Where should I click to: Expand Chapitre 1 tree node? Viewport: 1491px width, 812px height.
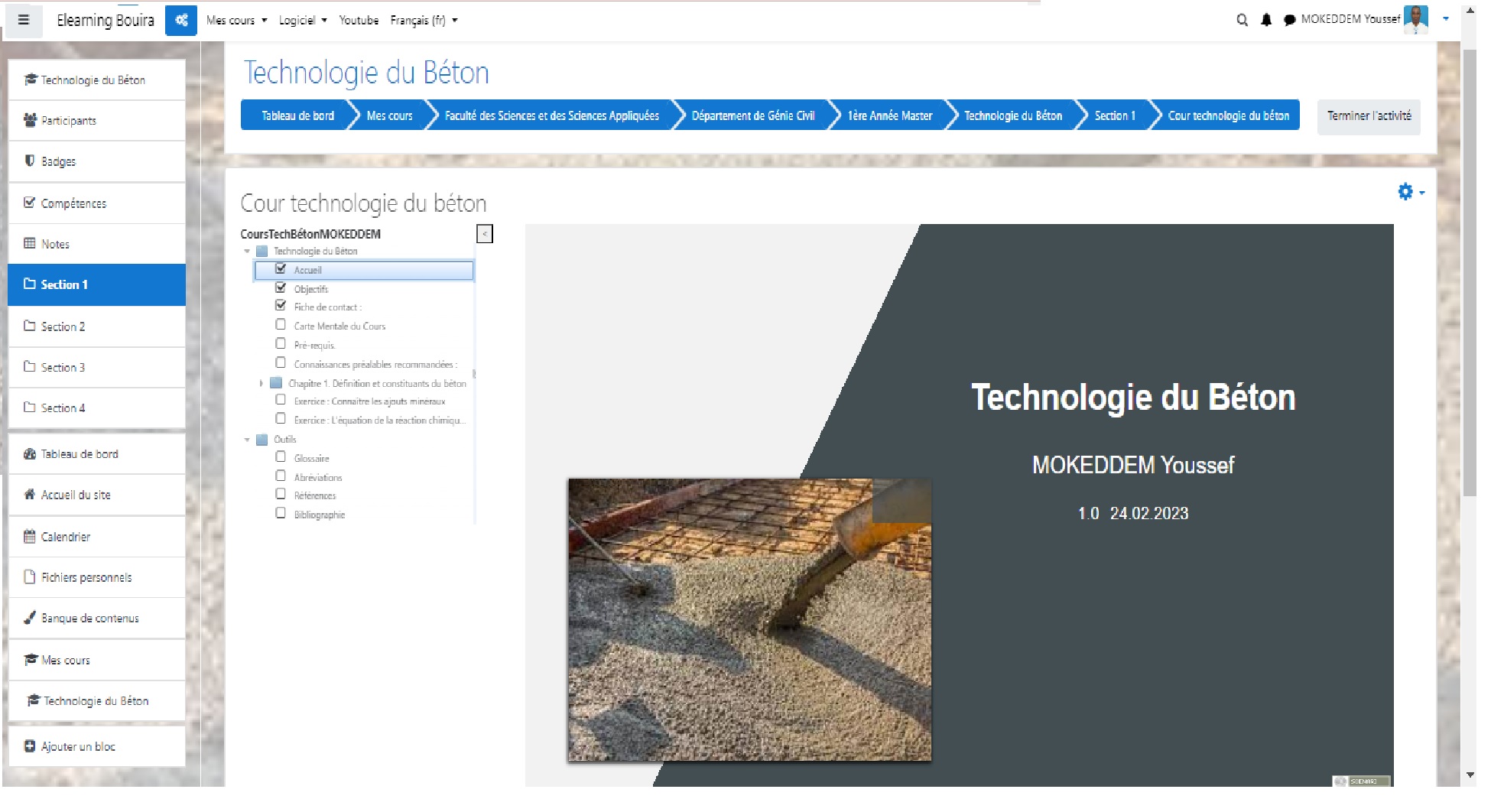[261, 383]
